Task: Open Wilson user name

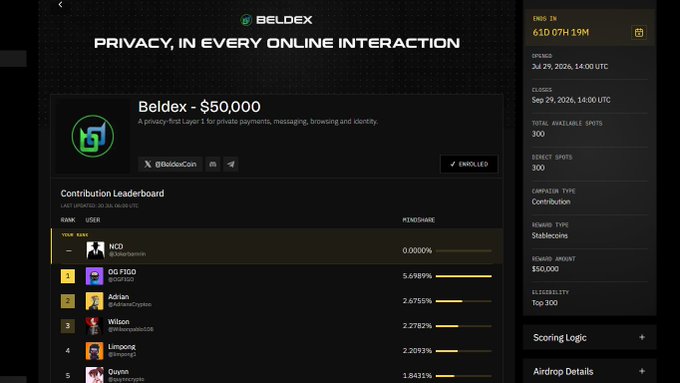Action: 118,322
